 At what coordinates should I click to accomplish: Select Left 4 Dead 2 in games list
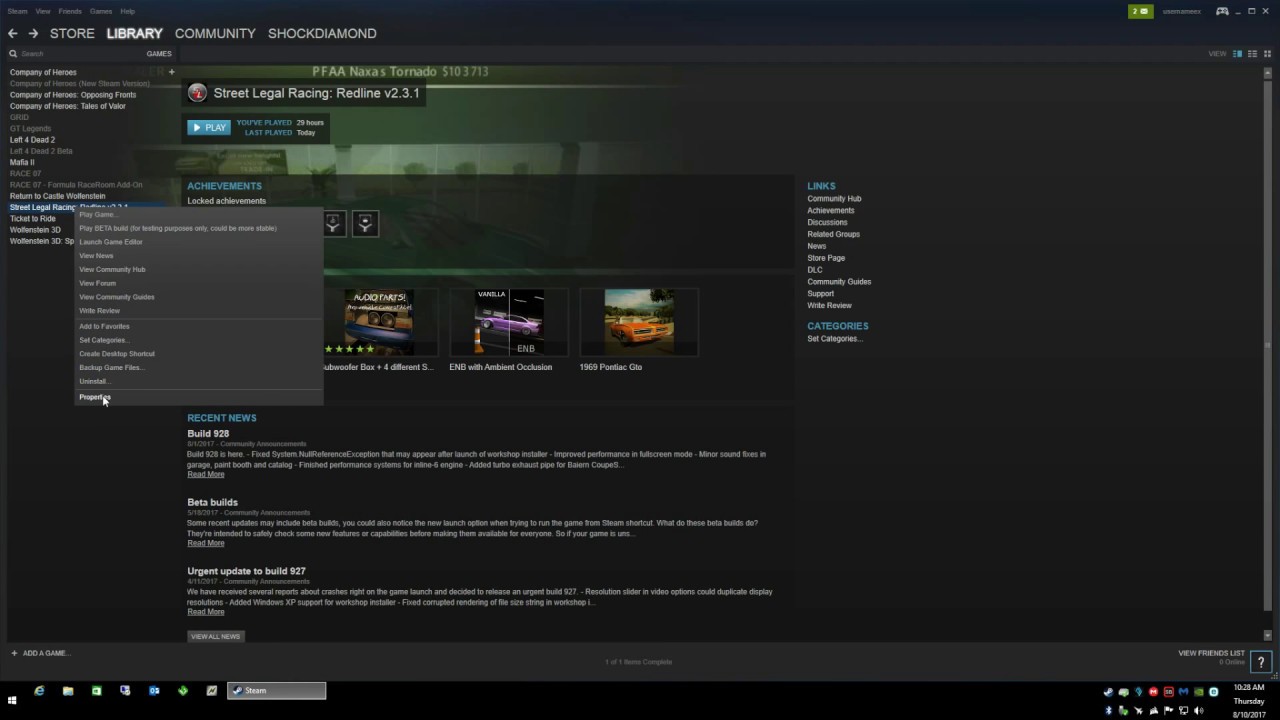coord(32,140)
